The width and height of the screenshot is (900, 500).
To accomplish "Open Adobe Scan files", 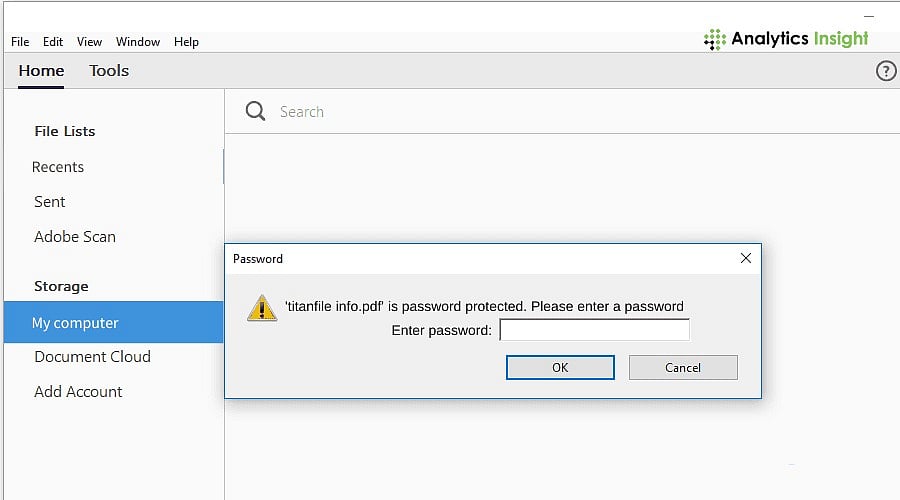I will tap(75, 237).
